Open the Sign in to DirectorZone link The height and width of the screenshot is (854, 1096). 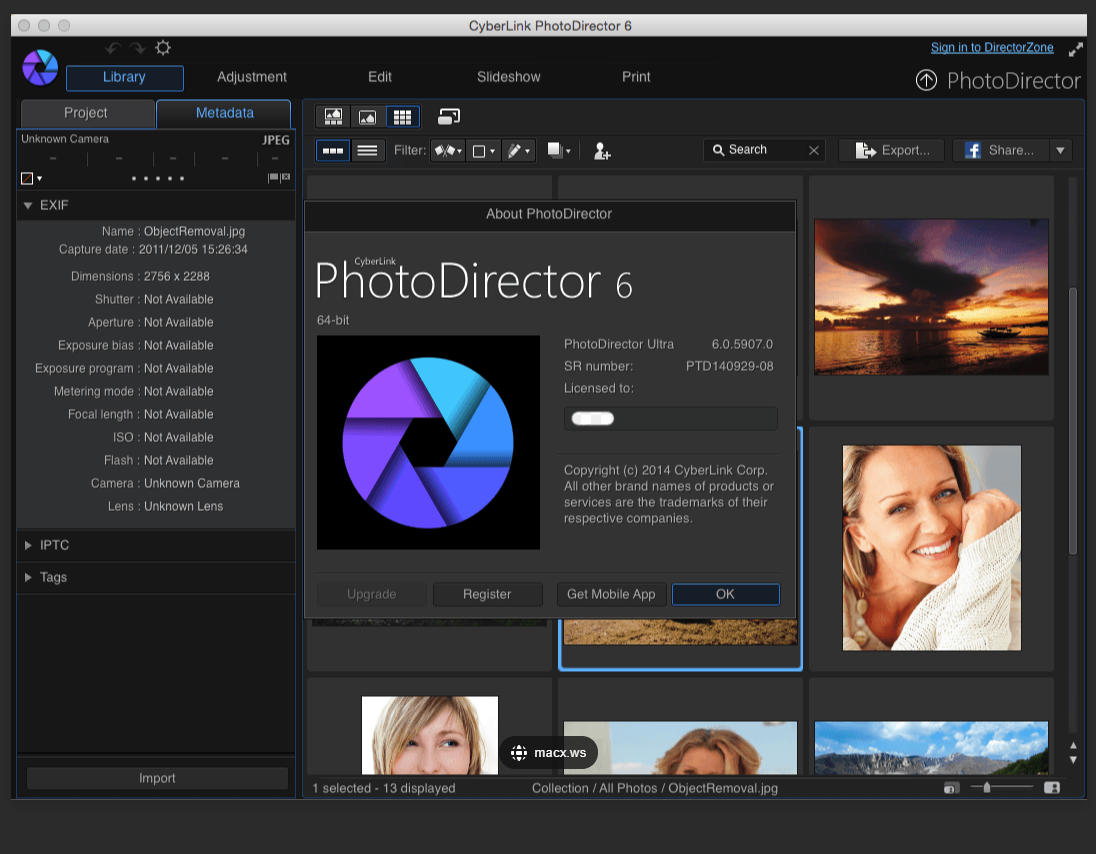click(x=992, y=48)
